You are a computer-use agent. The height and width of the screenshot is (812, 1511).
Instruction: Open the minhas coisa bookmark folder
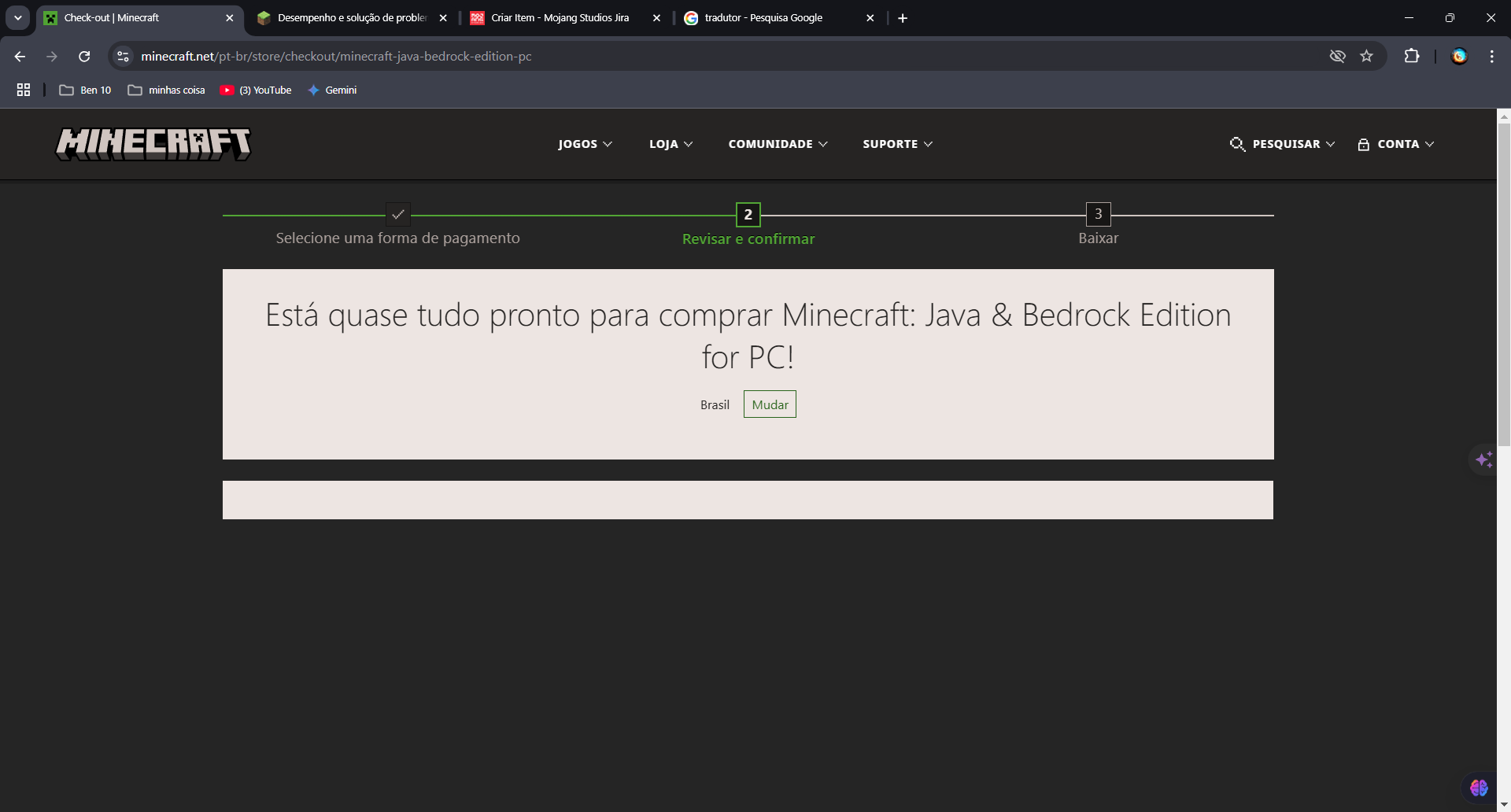pos(166,90)
